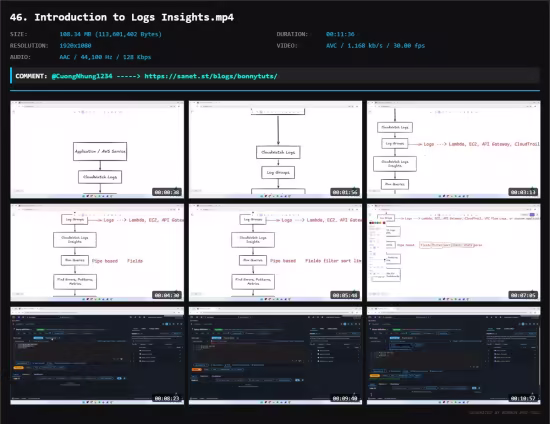The width and height of the screenshot is (550, 424).
Task: Click the audio value 'AAC / 44,100 Hz / 128 Kbps'
Action: pos(105,57)
